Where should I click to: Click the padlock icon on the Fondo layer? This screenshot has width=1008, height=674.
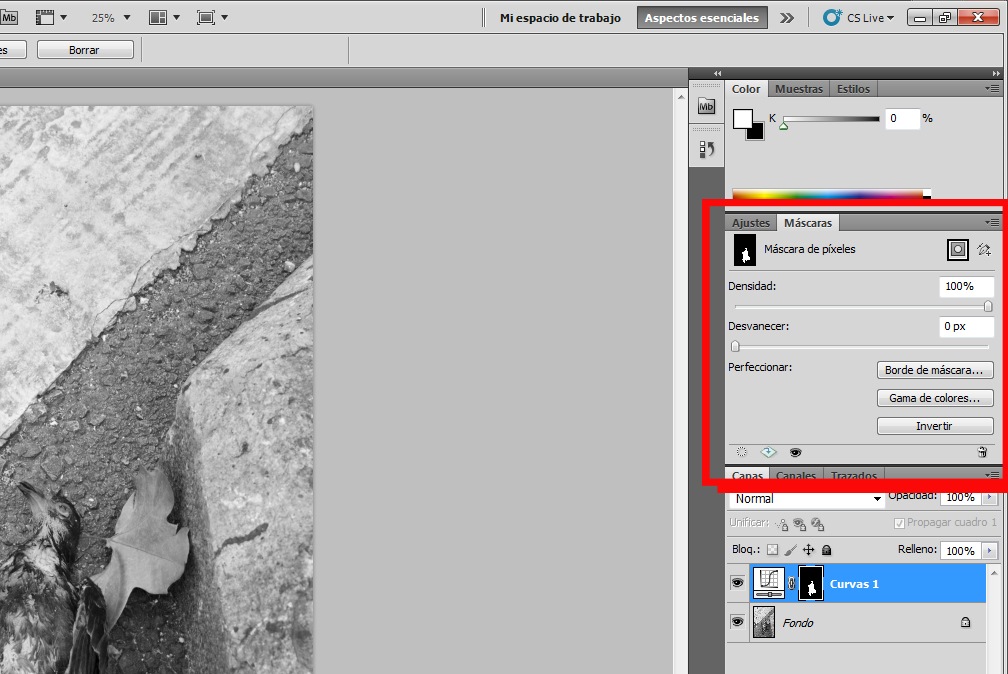(x=965, y=622)
